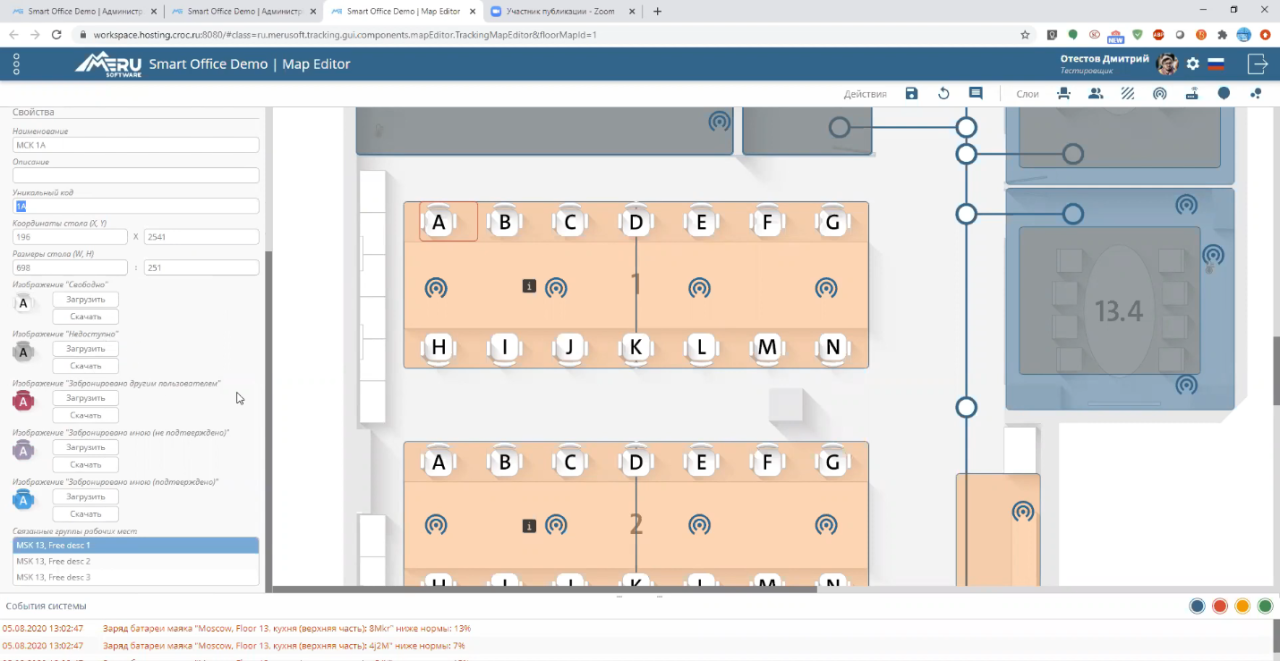Toggle the people layer visibility

pos(1096,93)
